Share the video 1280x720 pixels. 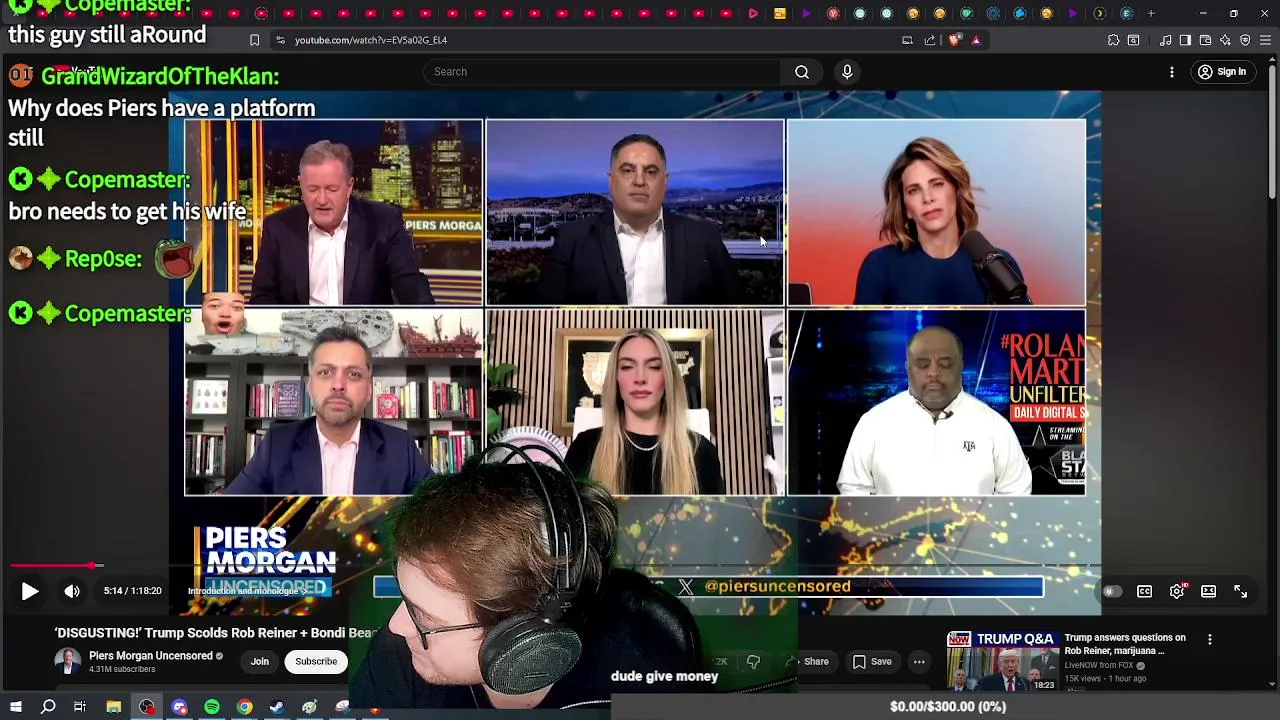(x=807, y=662)
